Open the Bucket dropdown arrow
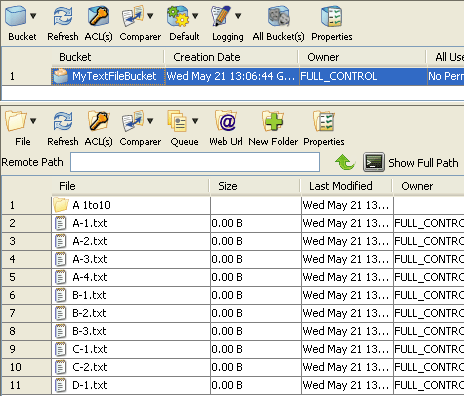This screenshot has width=464, height=396. click(33, 16)
